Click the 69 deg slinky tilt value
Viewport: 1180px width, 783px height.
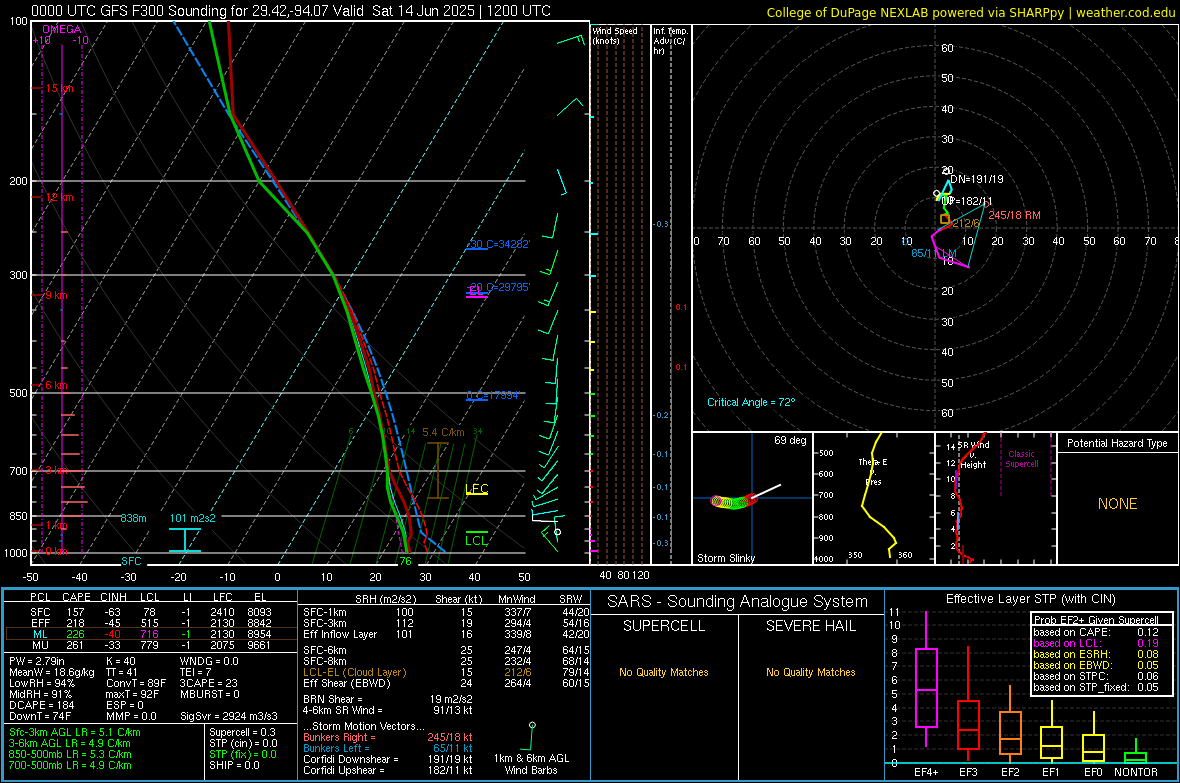point(790,440)
